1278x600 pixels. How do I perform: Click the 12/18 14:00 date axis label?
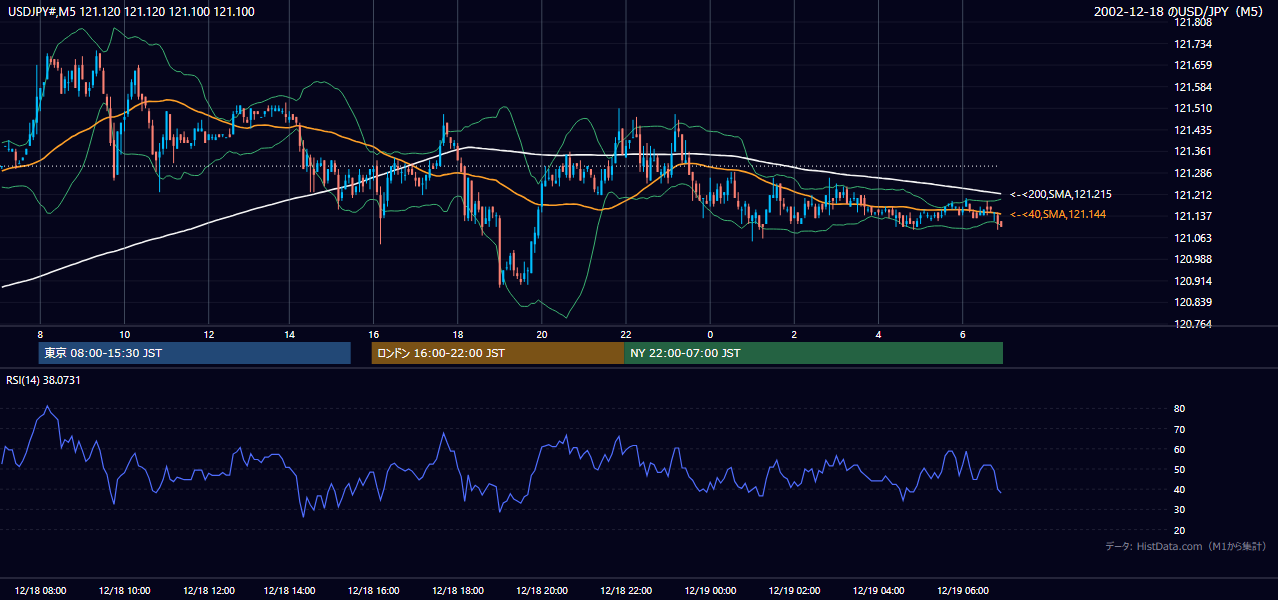pyautogui.click(x=292, y=590)
